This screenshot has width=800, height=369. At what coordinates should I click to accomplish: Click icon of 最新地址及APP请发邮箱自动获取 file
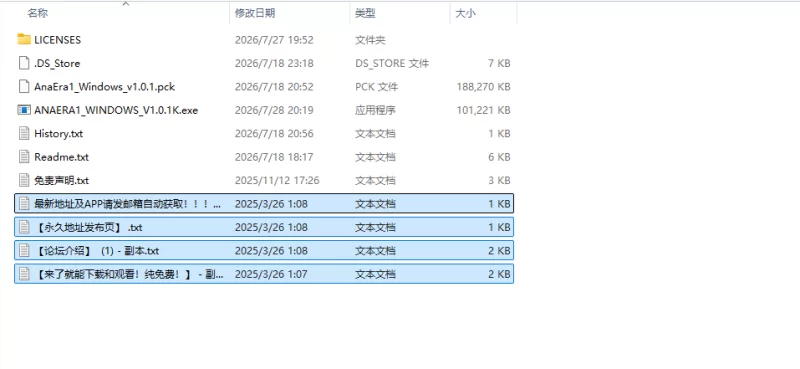click(x=24, y=204)
